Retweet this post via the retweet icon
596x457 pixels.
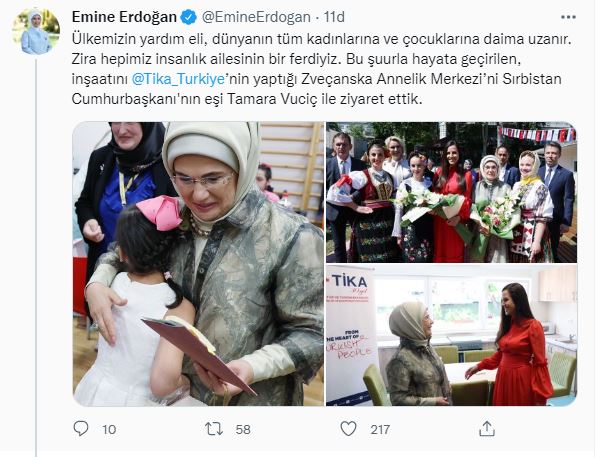point(214,429)
